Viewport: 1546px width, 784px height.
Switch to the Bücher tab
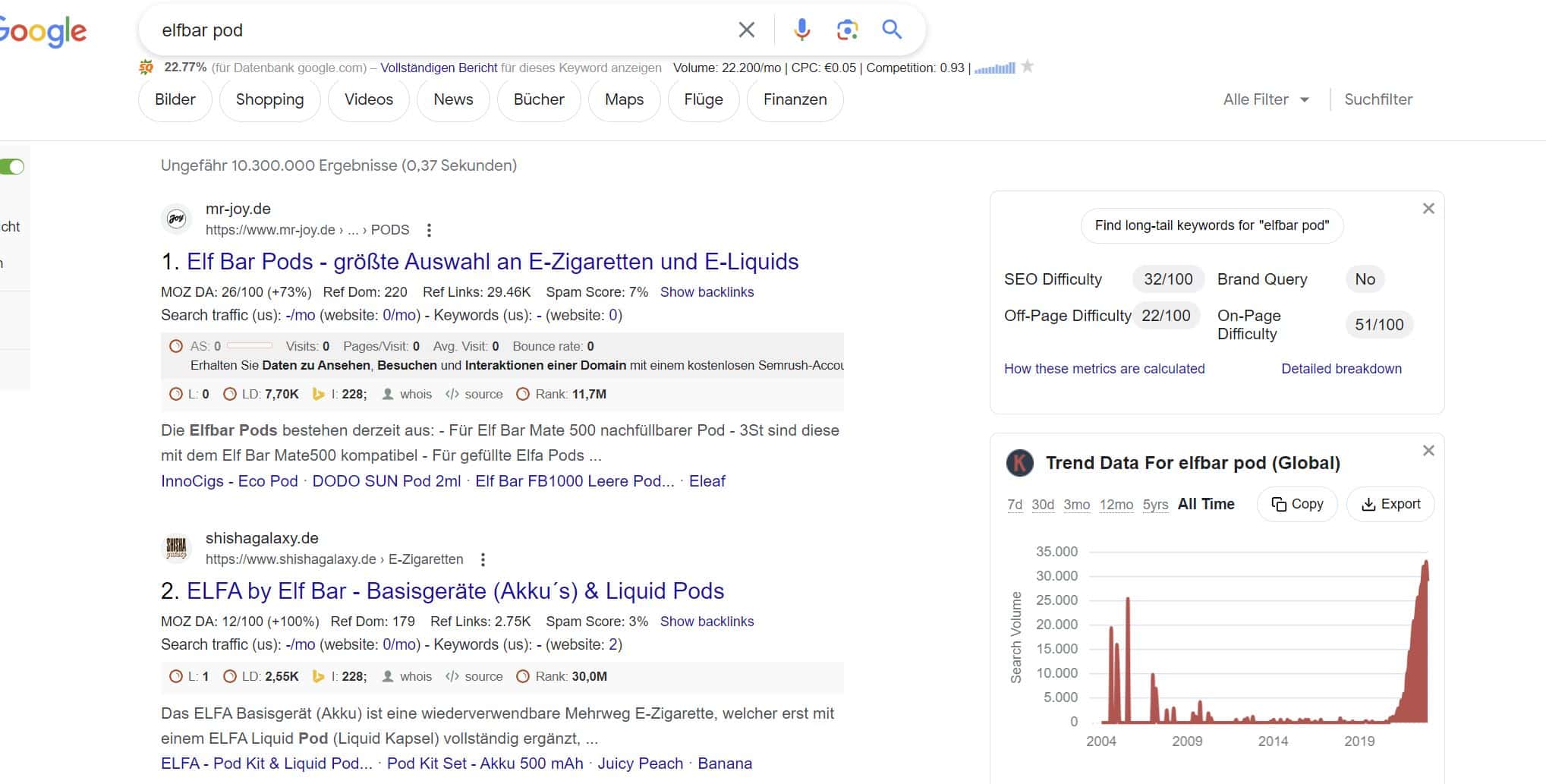coord(539,99)
